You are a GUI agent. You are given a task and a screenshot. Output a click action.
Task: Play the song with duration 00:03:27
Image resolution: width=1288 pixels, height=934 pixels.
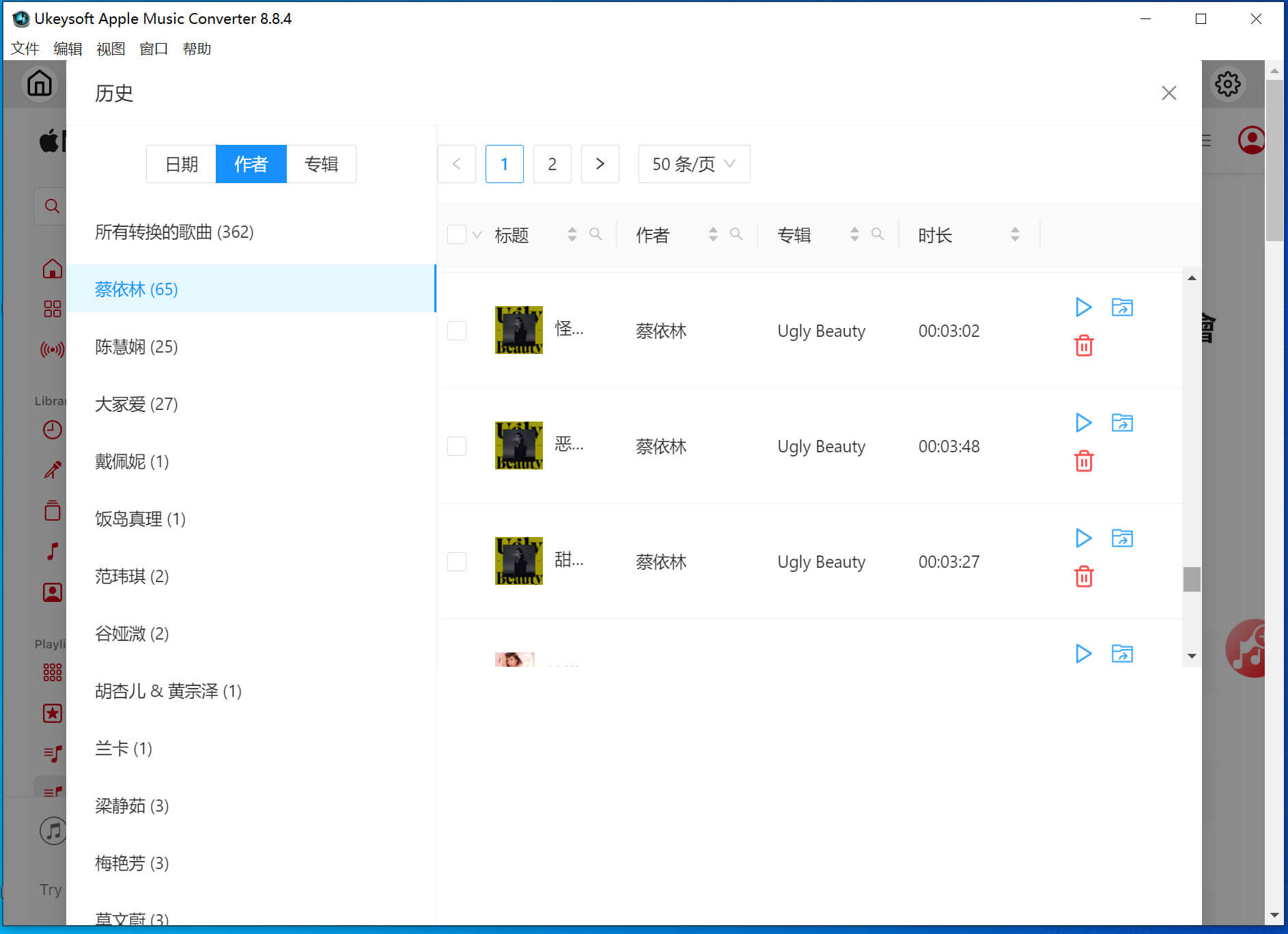1083,538
